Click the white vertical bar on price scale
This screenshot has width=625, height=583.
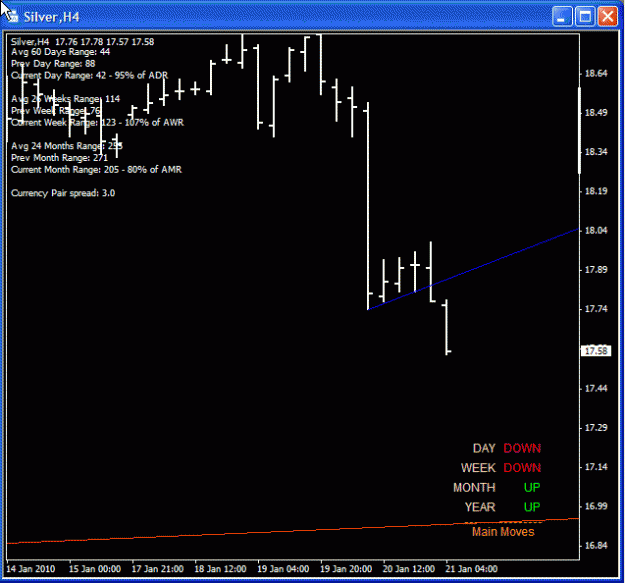coord(580,130)
